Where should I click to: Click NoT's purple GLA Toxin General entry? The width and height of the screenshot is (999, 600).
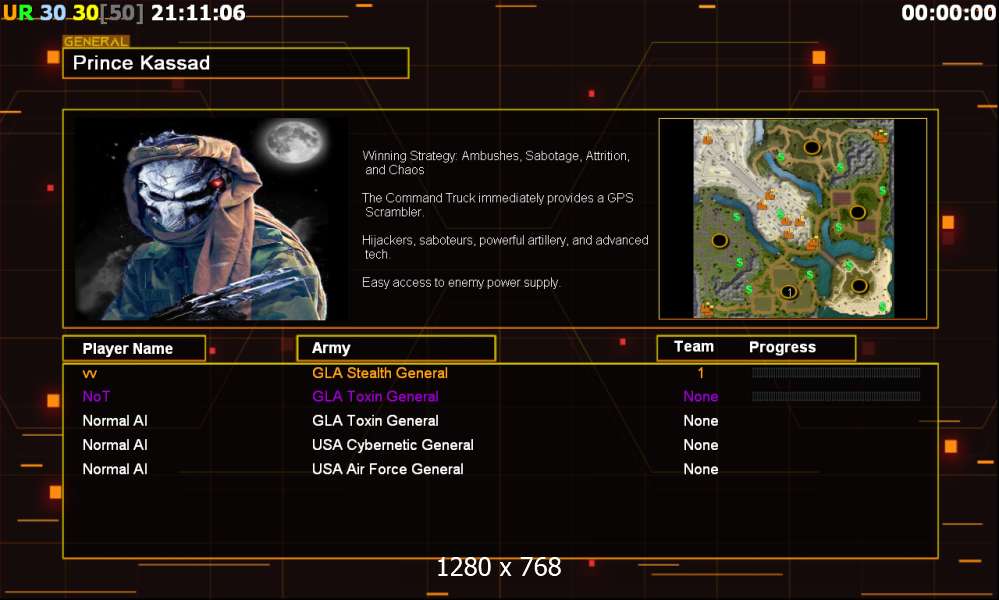(x=375, y=396)
